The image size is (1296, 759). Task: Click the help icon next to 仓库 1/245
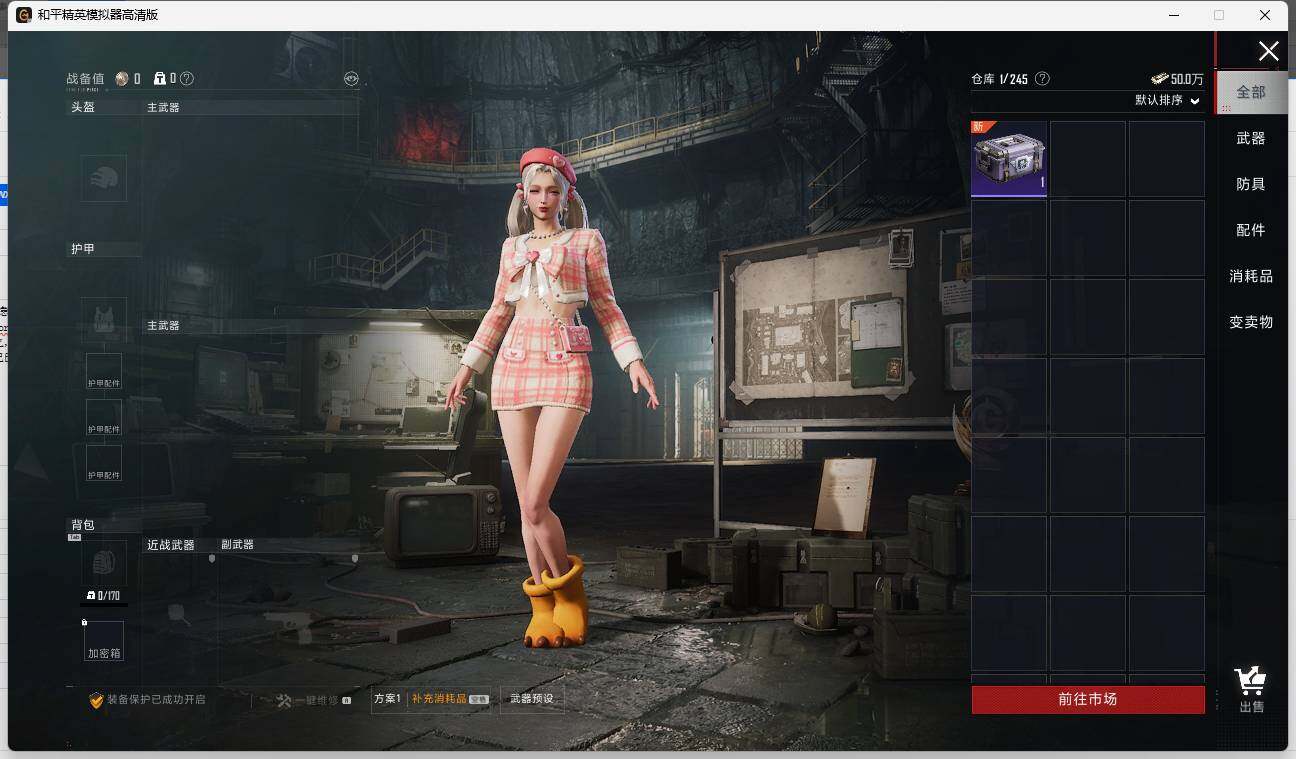click(x=1042, y=79)
